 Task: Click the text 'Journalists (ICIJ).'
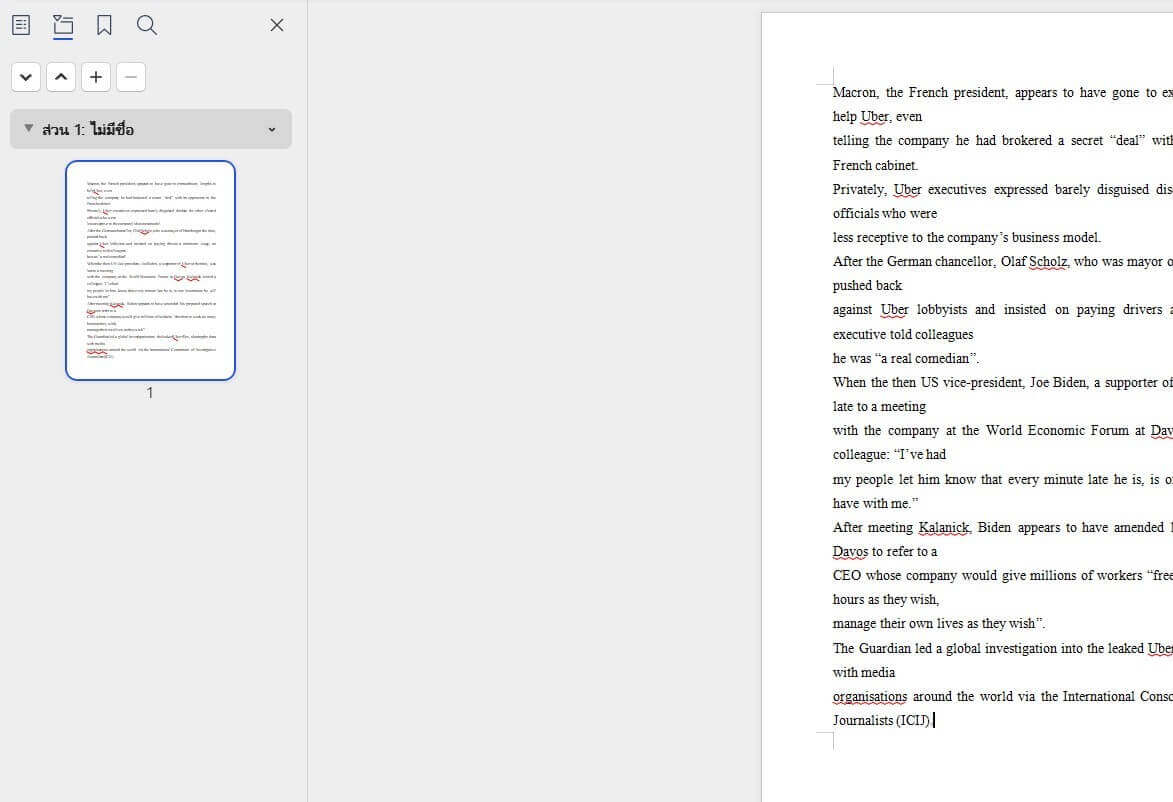click(x=882, y=720)
